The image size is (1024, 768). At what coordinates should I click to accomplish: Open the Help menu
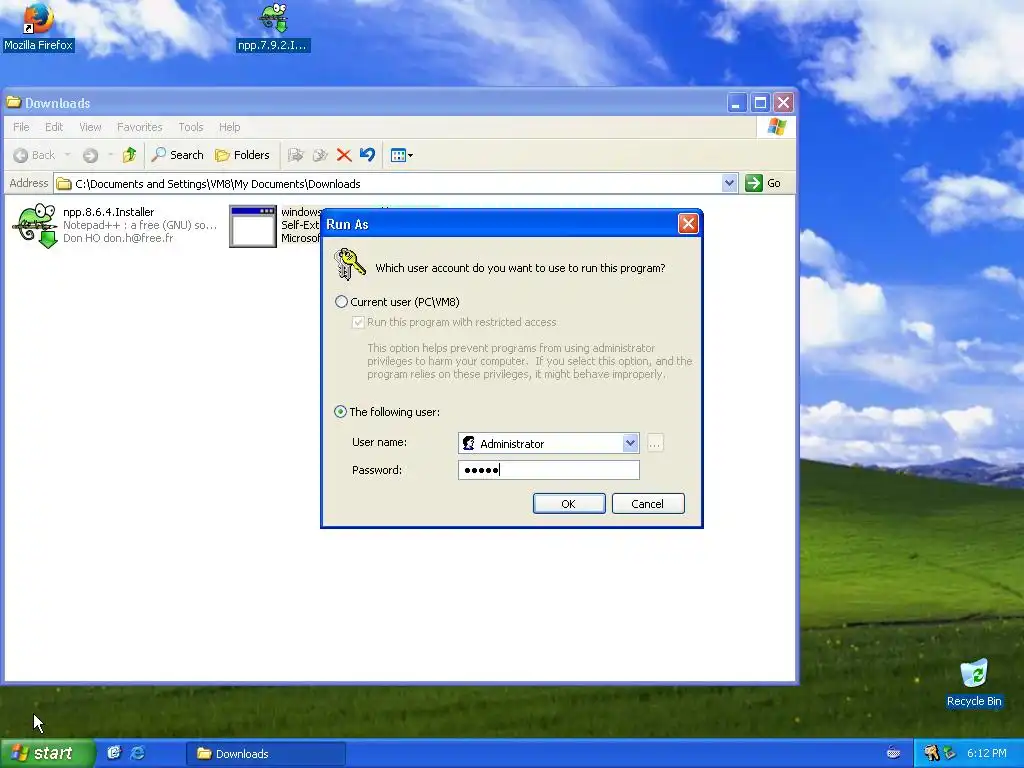229,127
